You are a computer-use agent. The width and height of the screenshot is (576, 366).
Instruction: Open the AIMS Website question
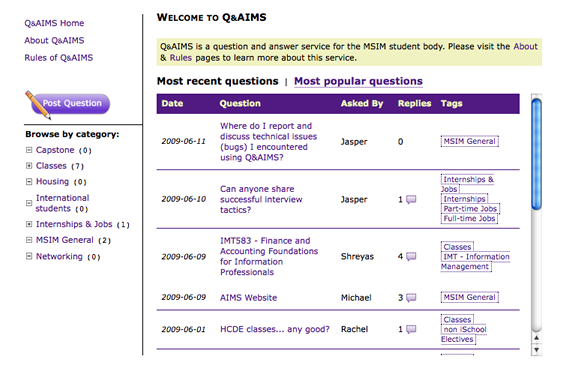[248, 298]
